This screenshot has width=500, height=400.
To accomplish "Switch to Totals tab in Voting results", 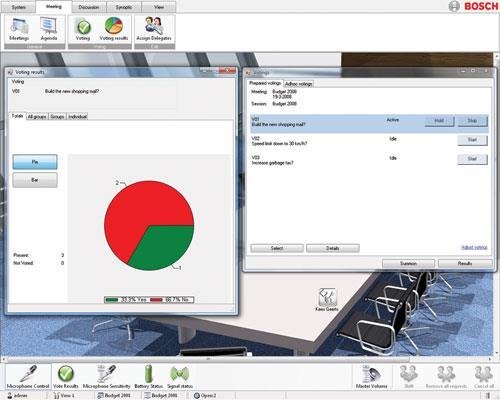I will coord(17,116).
